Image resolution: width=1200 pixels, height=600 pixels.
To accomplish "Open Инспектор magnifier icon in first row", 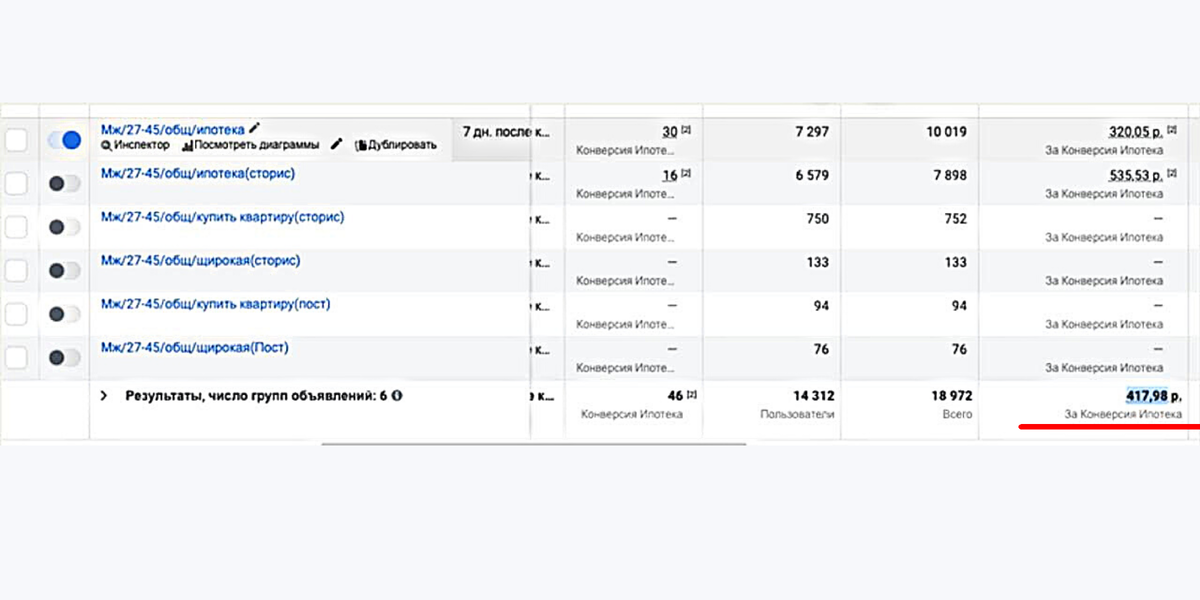I will pos(106,145).
